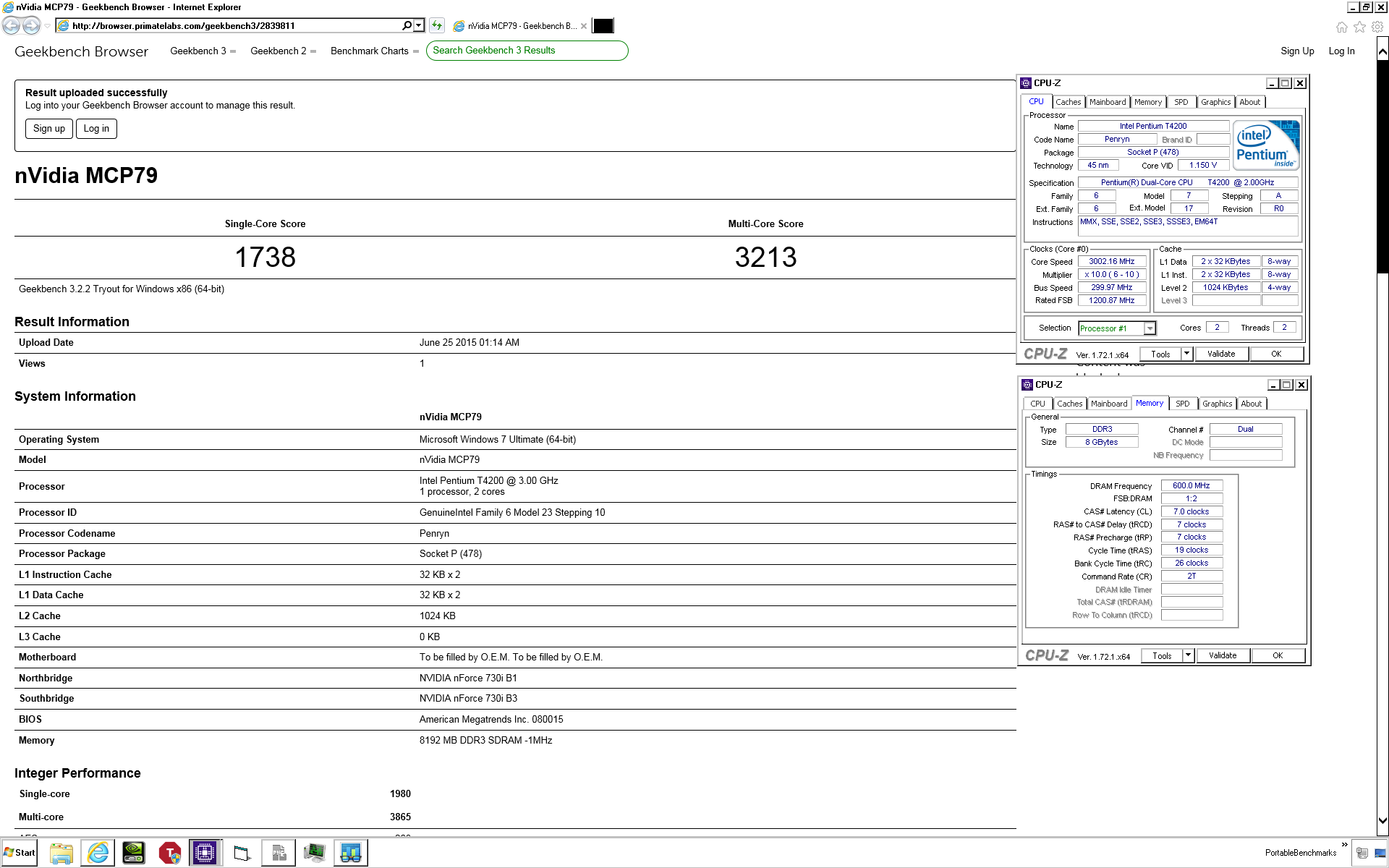The height and width of the screenshot is (868, 1389).
Task: Click the Geekbench glasses icon on the taskbar
Action: coord(351,854)
